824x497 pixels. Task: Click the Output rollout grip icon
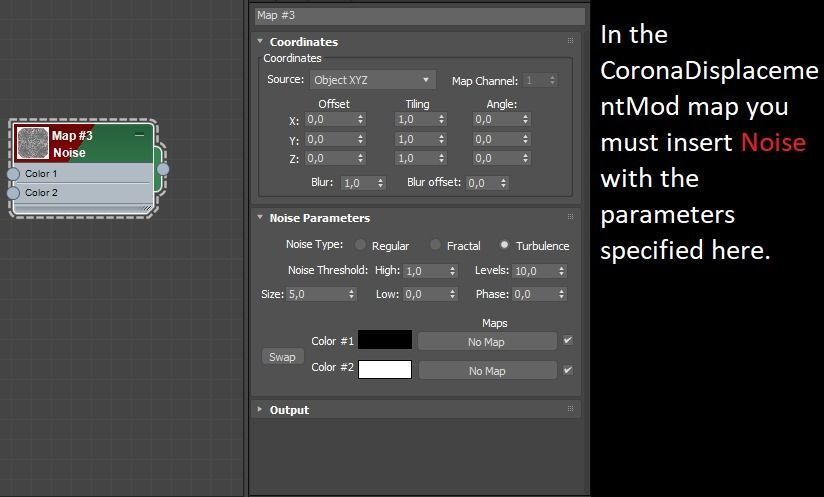[x=570, y=409]
